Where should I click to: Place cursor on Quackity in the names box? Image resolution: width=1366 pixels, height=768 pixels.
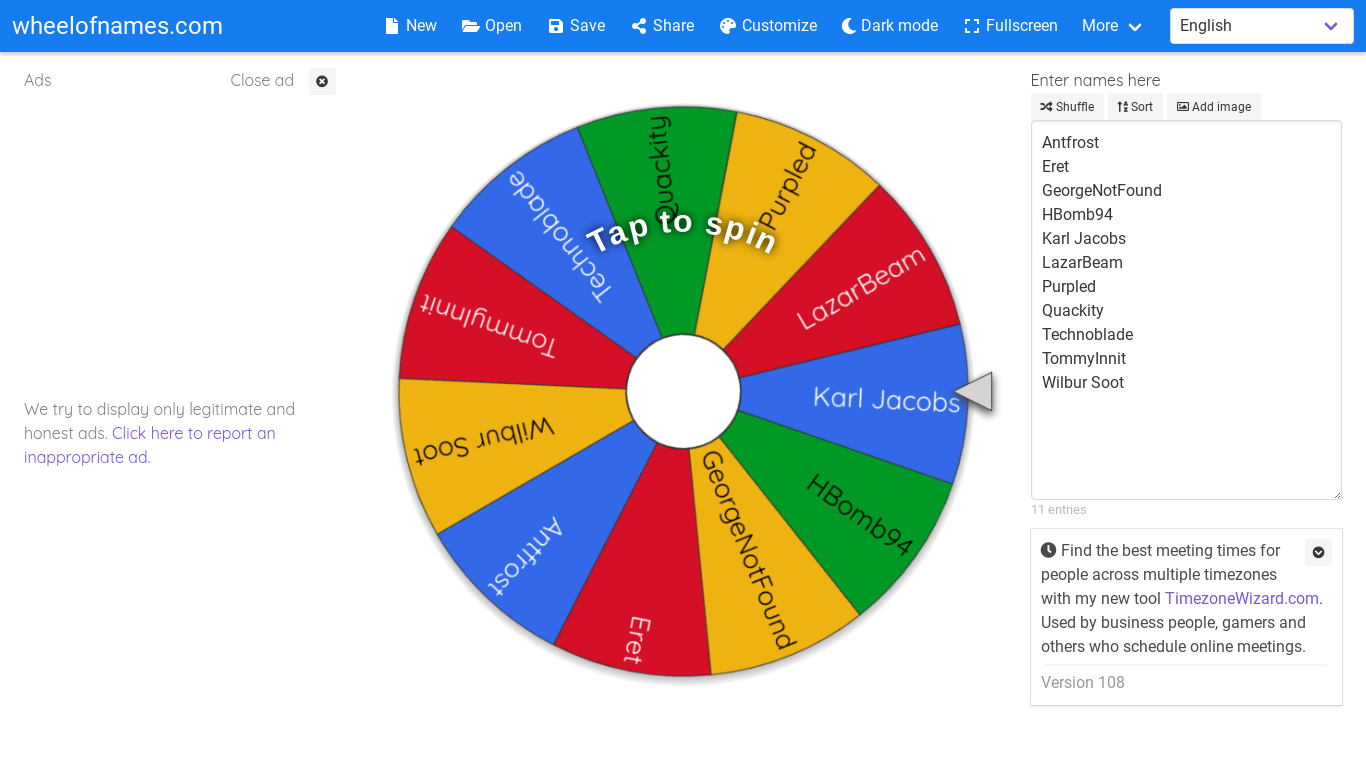[x=1073, y=311]
